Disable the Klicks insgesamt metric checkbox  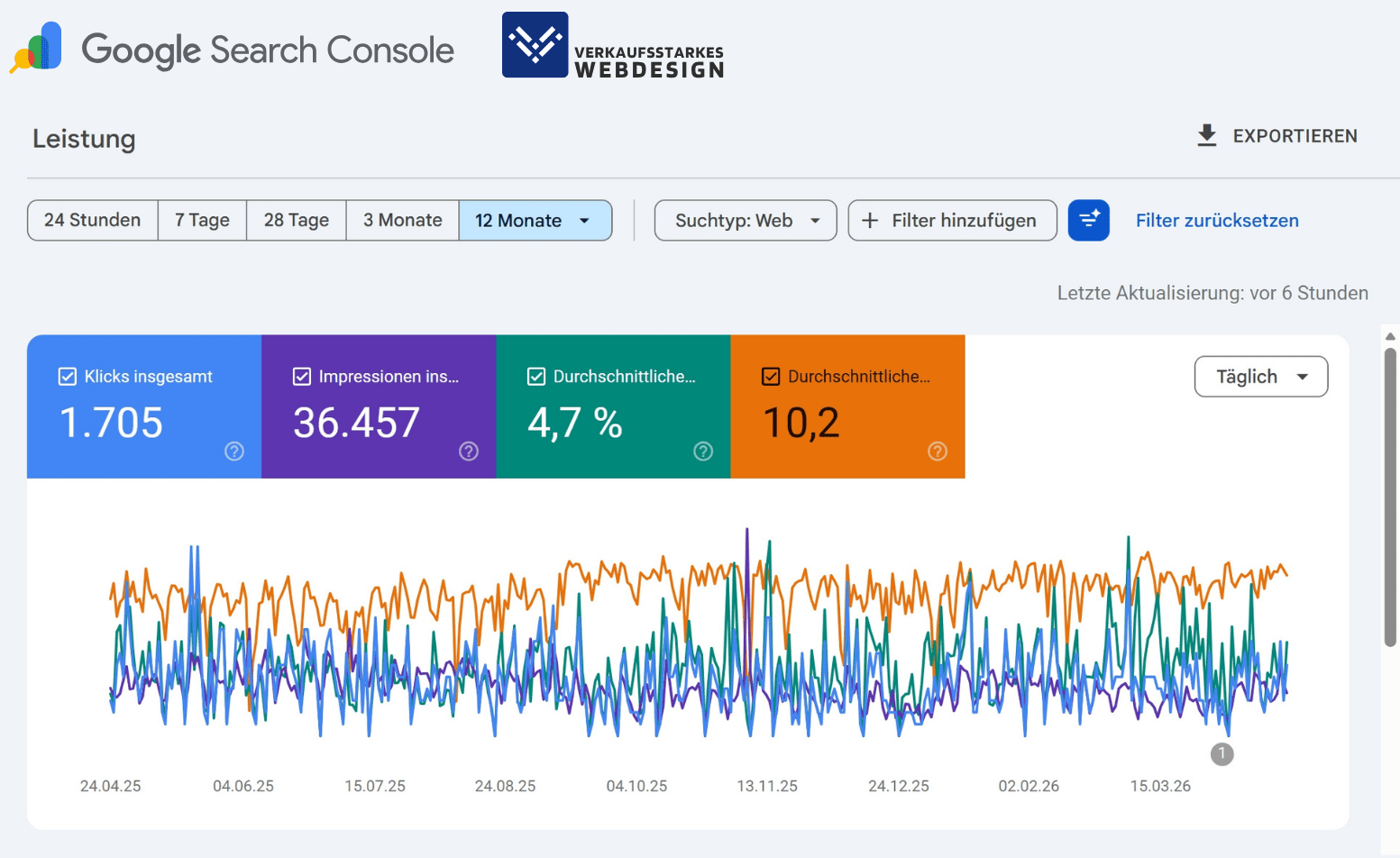(x=67, y=376)
